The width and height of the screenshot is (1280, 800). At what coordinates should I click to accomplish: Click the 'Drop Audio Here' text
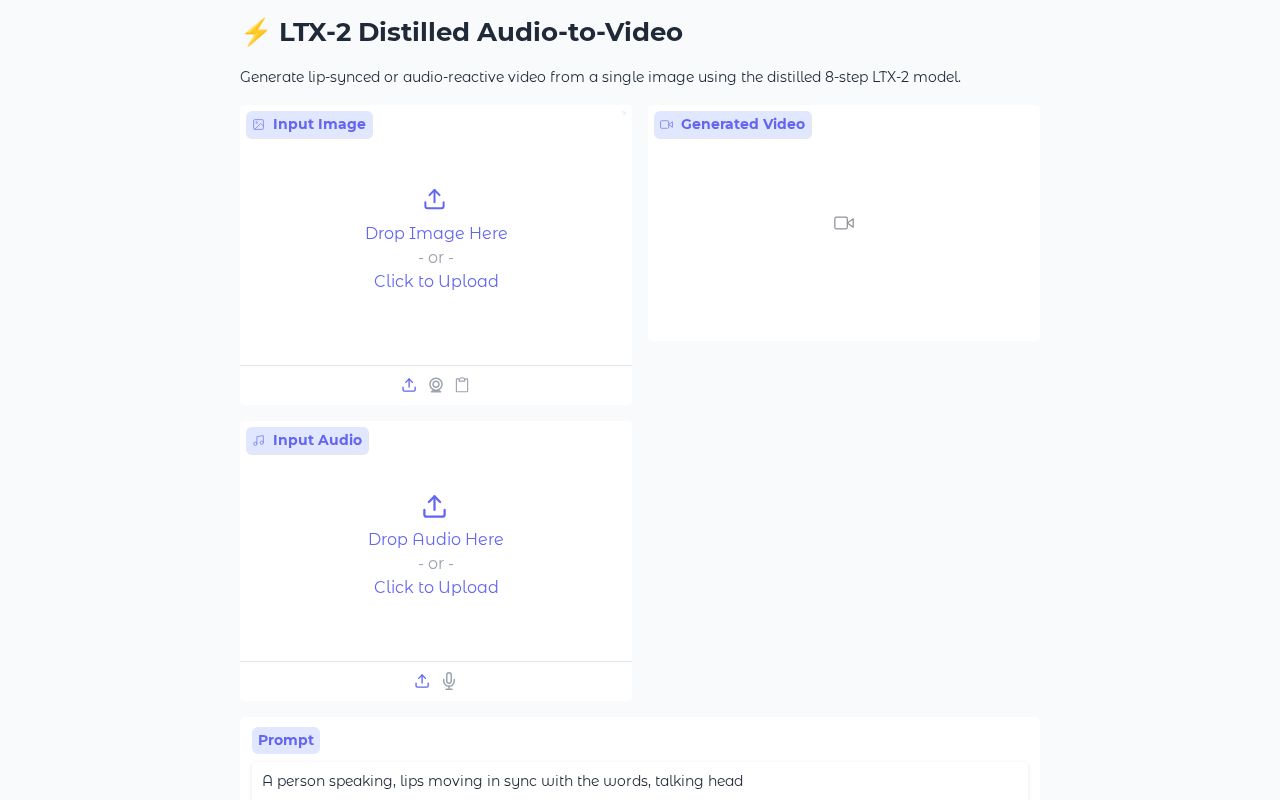(436, 539)
